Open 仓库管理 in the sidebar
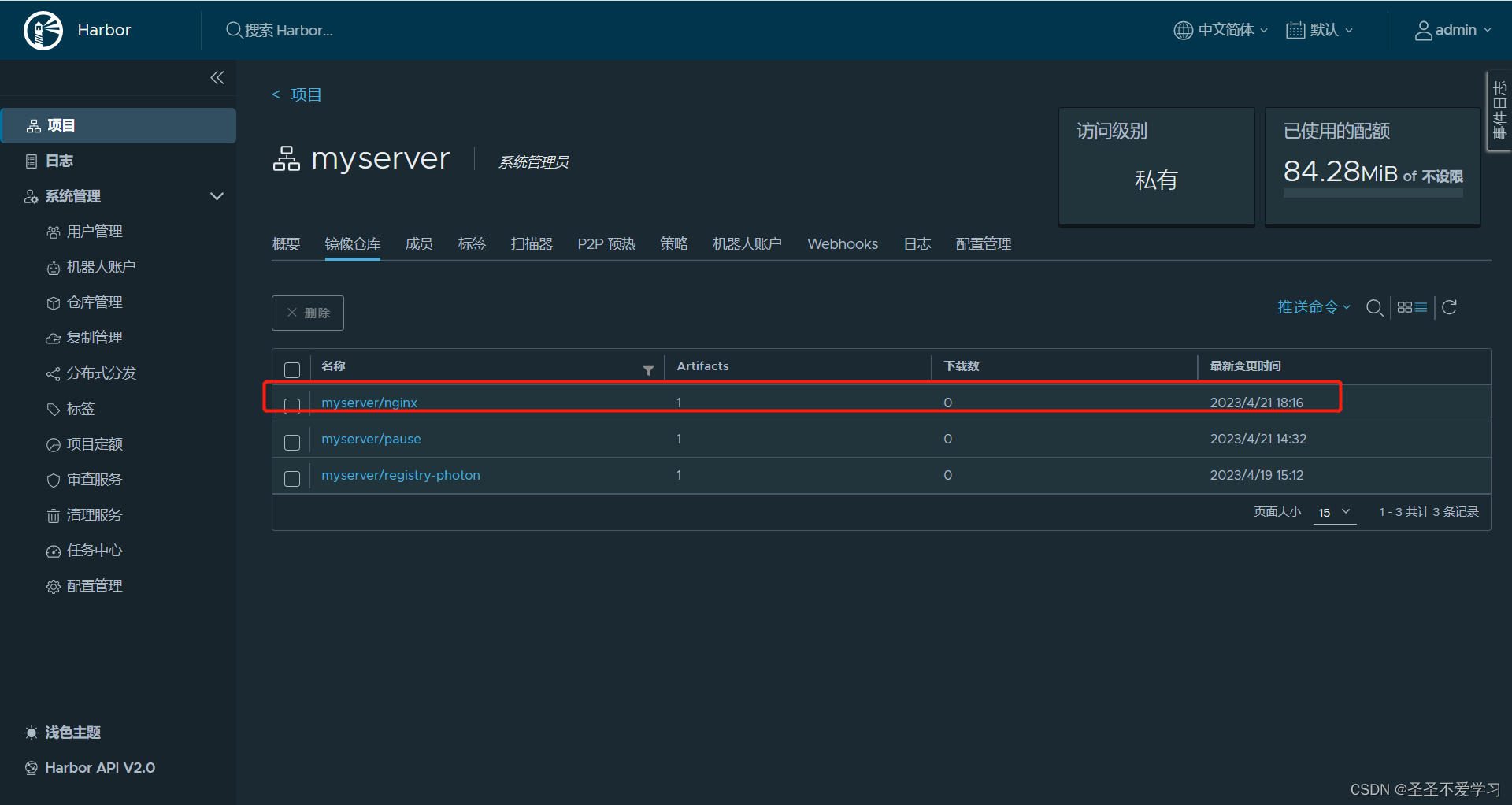Image resolution: width=1512 pixels, height=805 pixels. (94, 302)
